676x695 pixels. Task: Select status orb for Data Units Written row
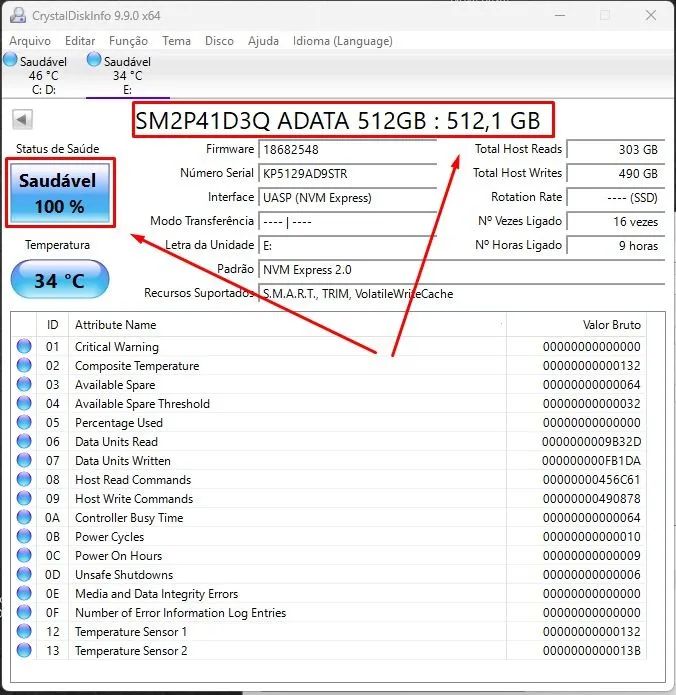(24, 461)
